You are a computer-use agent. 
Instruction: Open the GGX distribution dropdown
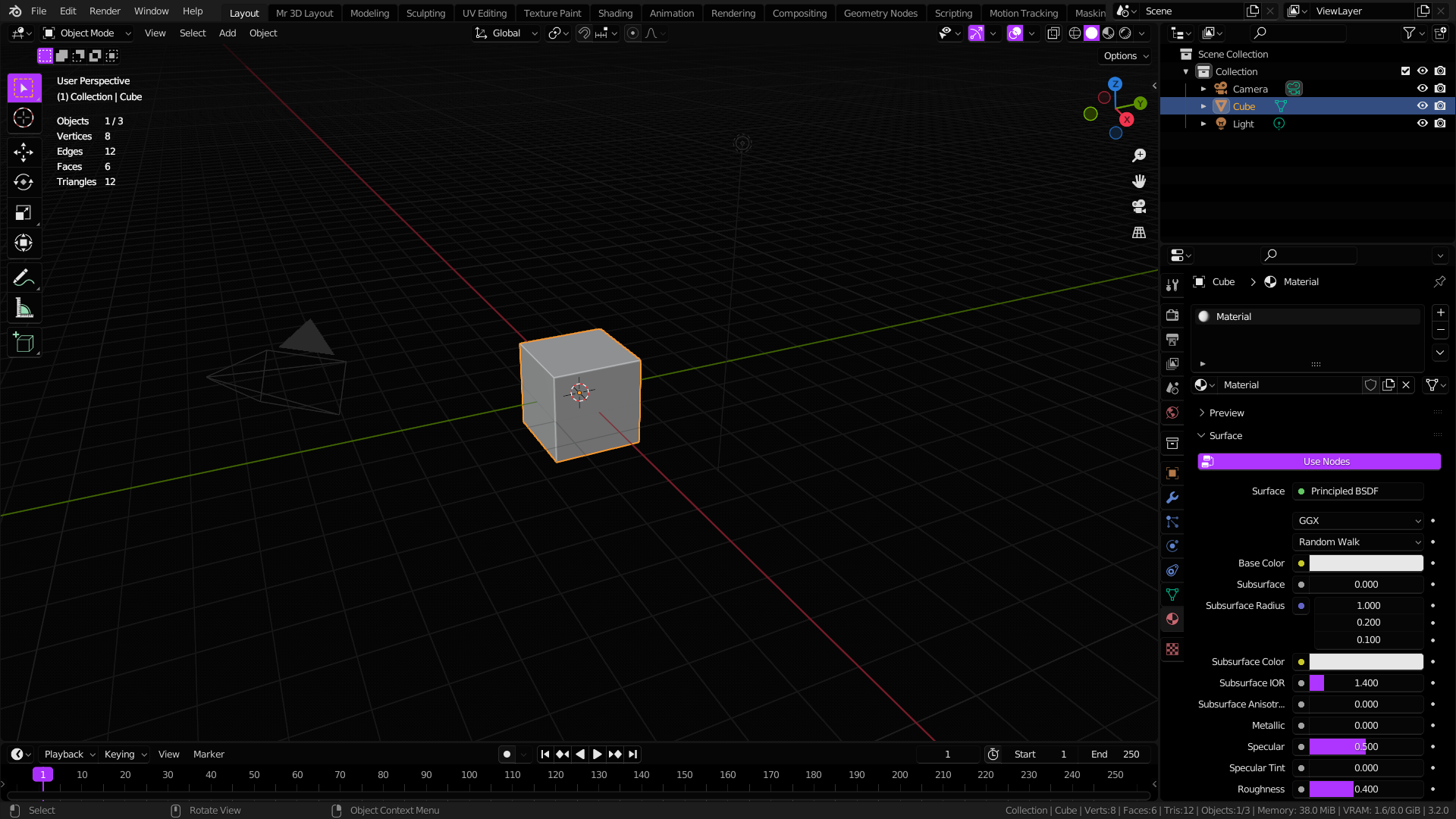(x=1357, y=520)
